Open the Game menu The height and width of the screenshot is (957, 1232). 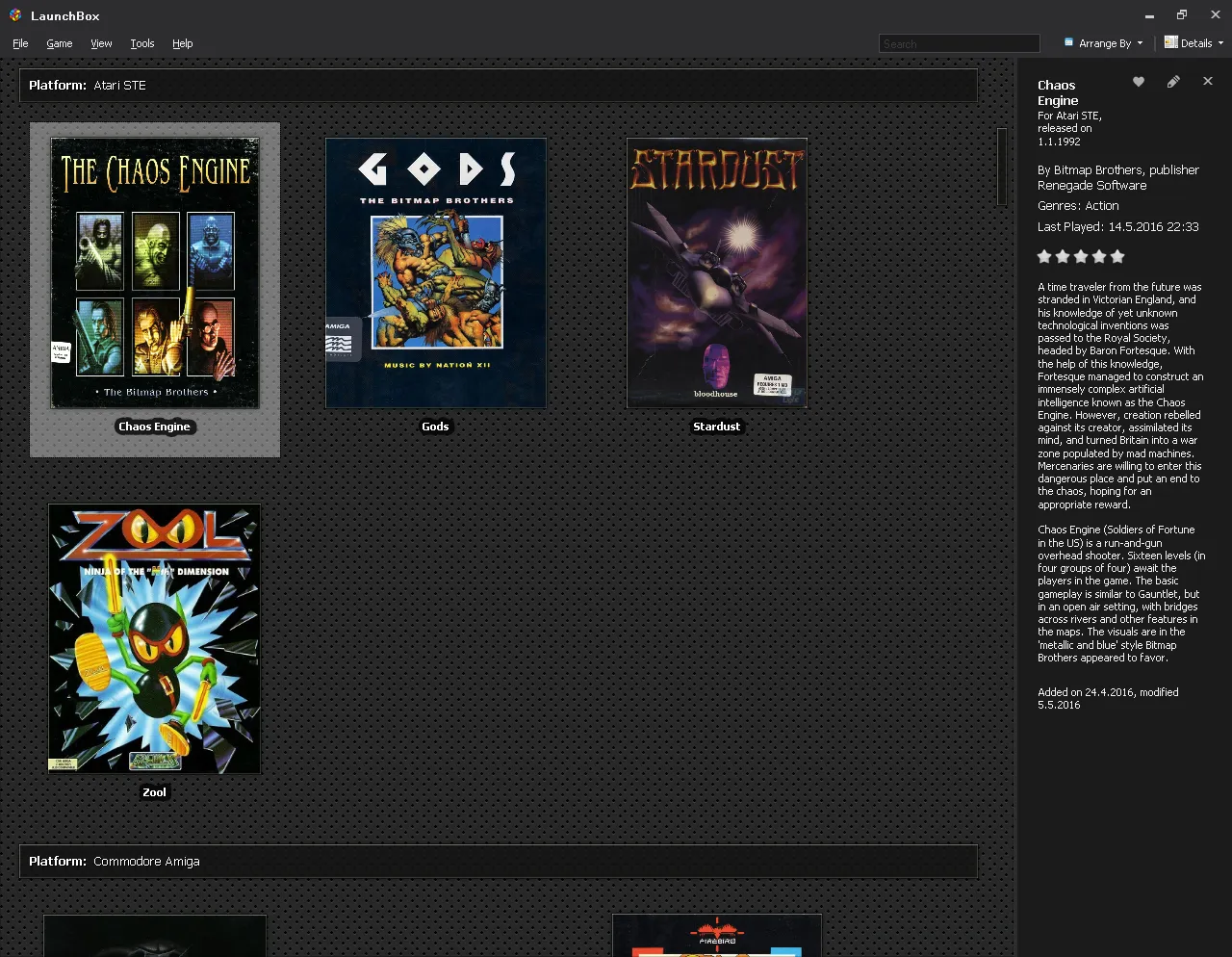(60, 43)
